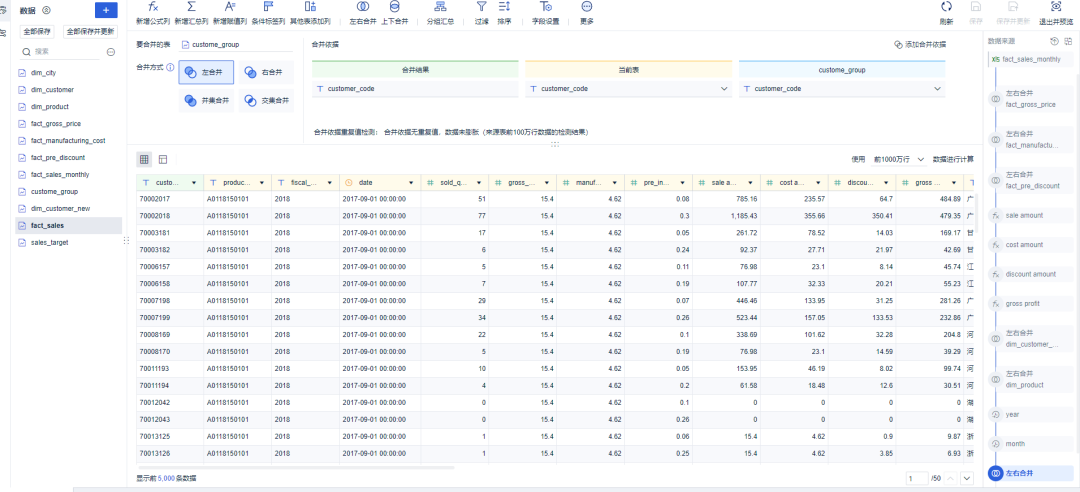
Task: Click 新增赋值列 tool
Action: click(229, 12)
